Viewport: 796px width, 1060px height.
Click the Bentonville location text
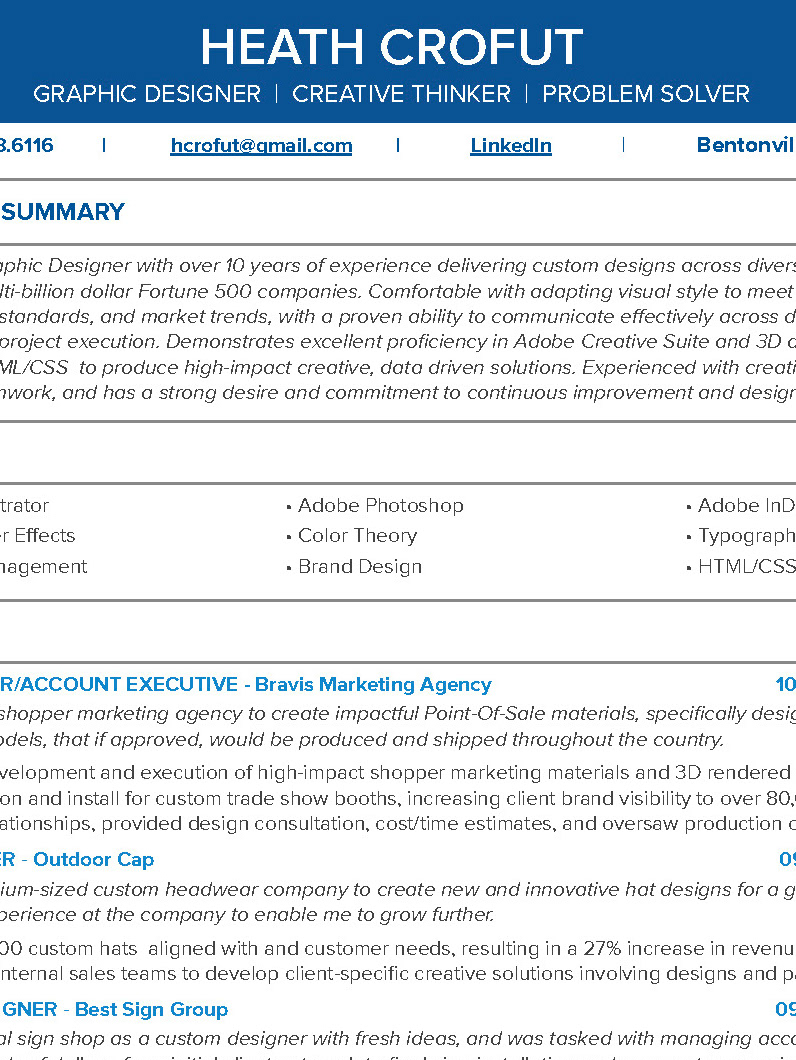click(x=745, y=146)
